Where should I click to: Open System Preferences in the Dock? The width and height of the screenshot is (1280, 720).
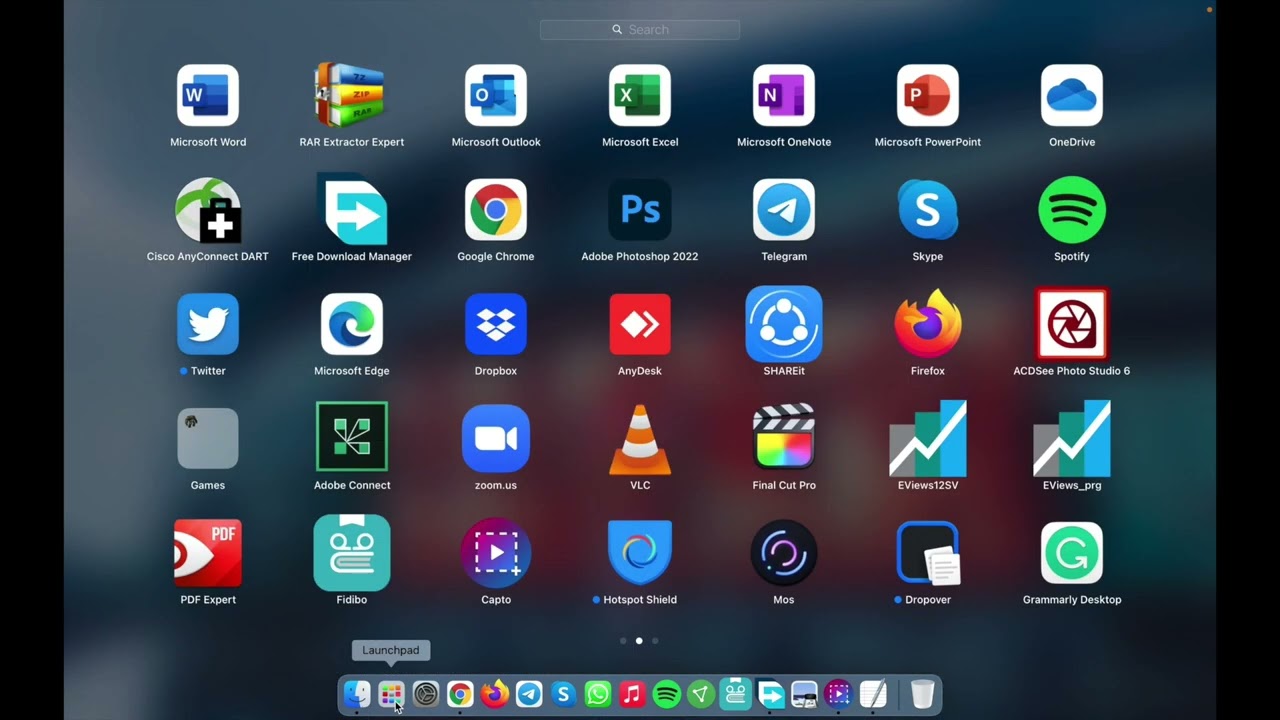pyautogui.click(x=426, y=694)
